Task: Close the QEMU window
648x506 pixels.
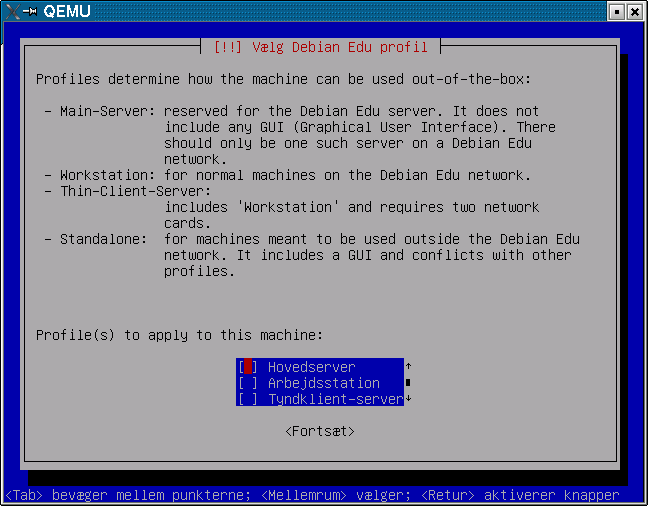Action: click(x=635, y=12)
